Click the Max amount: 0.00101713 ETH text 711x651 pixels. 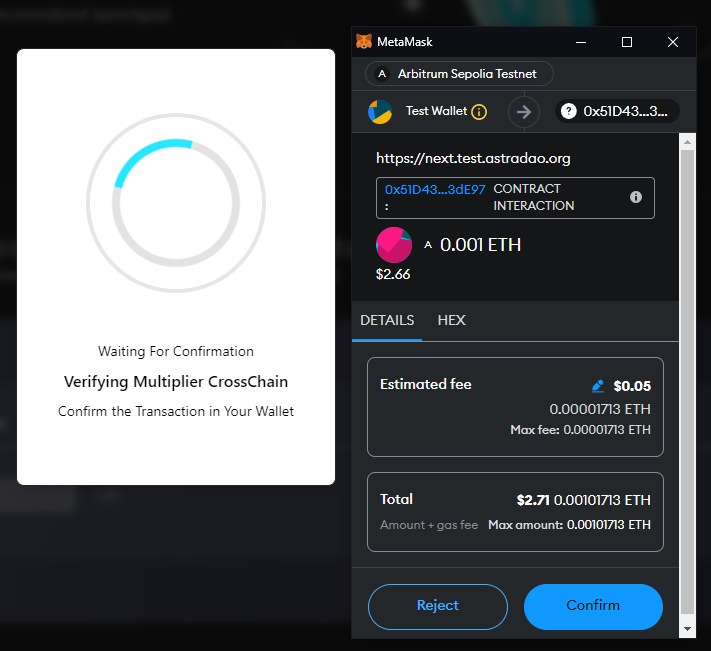point(570,525)
